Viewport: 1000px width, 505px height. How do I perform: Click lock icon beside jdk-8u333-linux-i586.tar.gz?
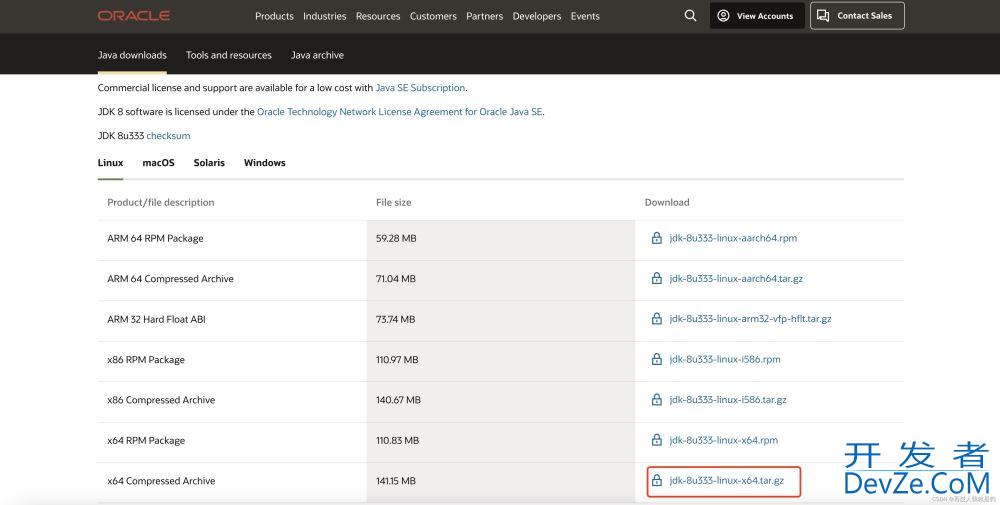coord(656,400)
